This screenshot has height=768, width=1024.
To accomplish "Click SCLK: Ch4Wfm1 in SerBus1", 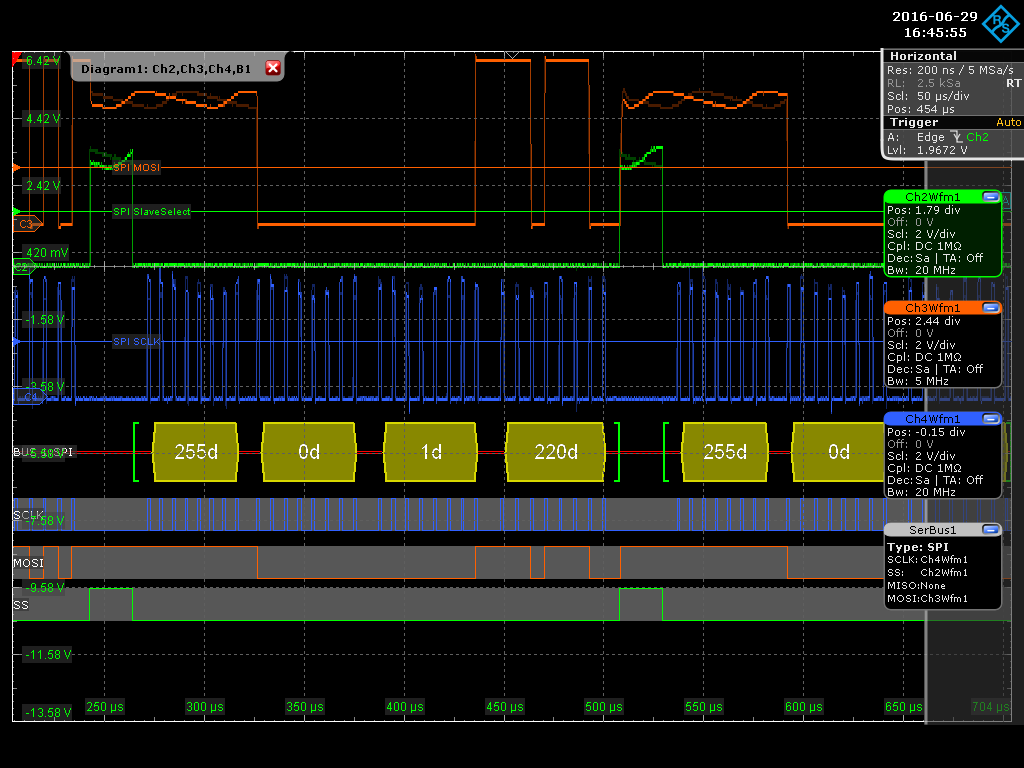I will [927, 560].
